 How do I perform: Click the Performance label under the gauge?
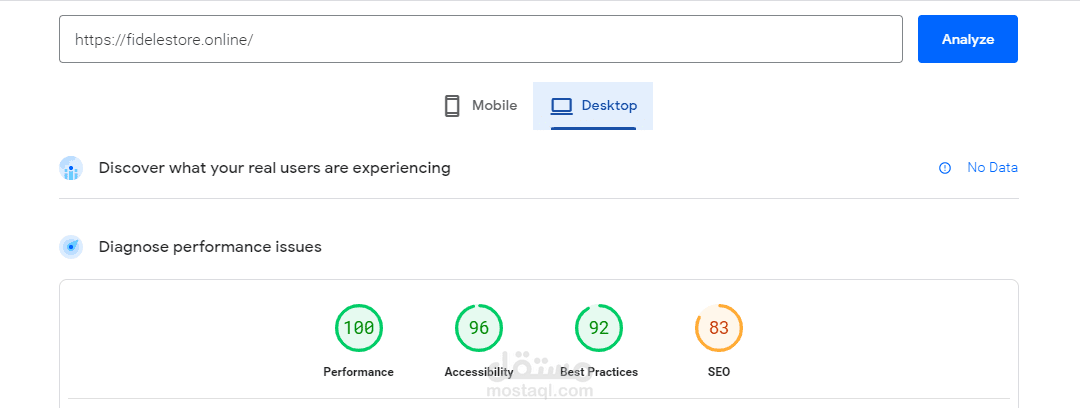tap(359, 372)
